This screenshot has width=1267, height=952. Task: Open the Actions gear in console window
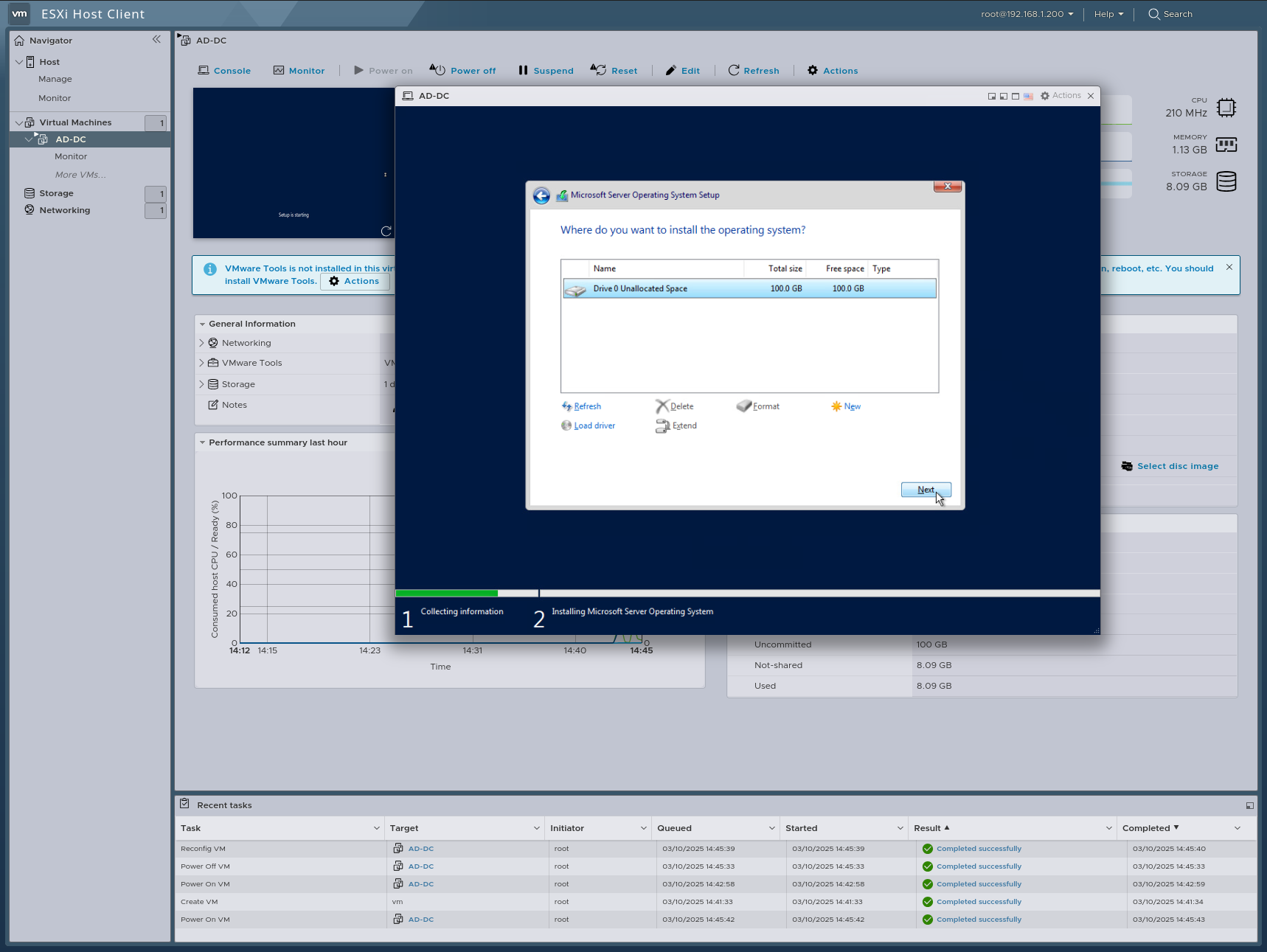(x=1061, y=95)
